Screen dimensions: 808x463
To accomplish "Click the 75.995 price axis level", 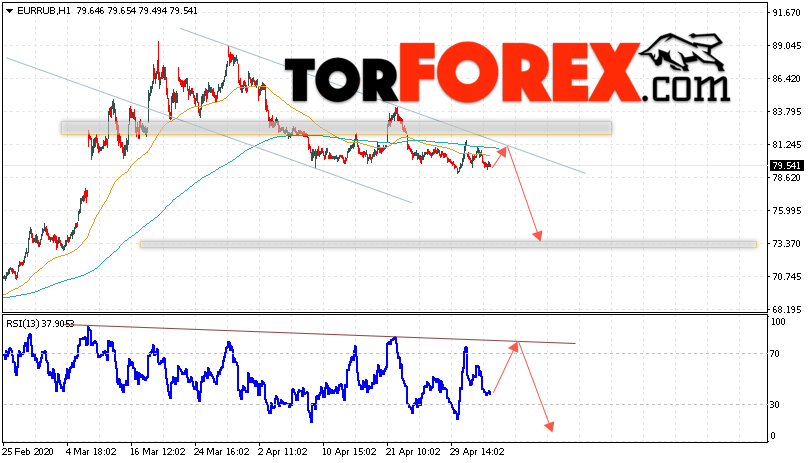I will 787,210.
